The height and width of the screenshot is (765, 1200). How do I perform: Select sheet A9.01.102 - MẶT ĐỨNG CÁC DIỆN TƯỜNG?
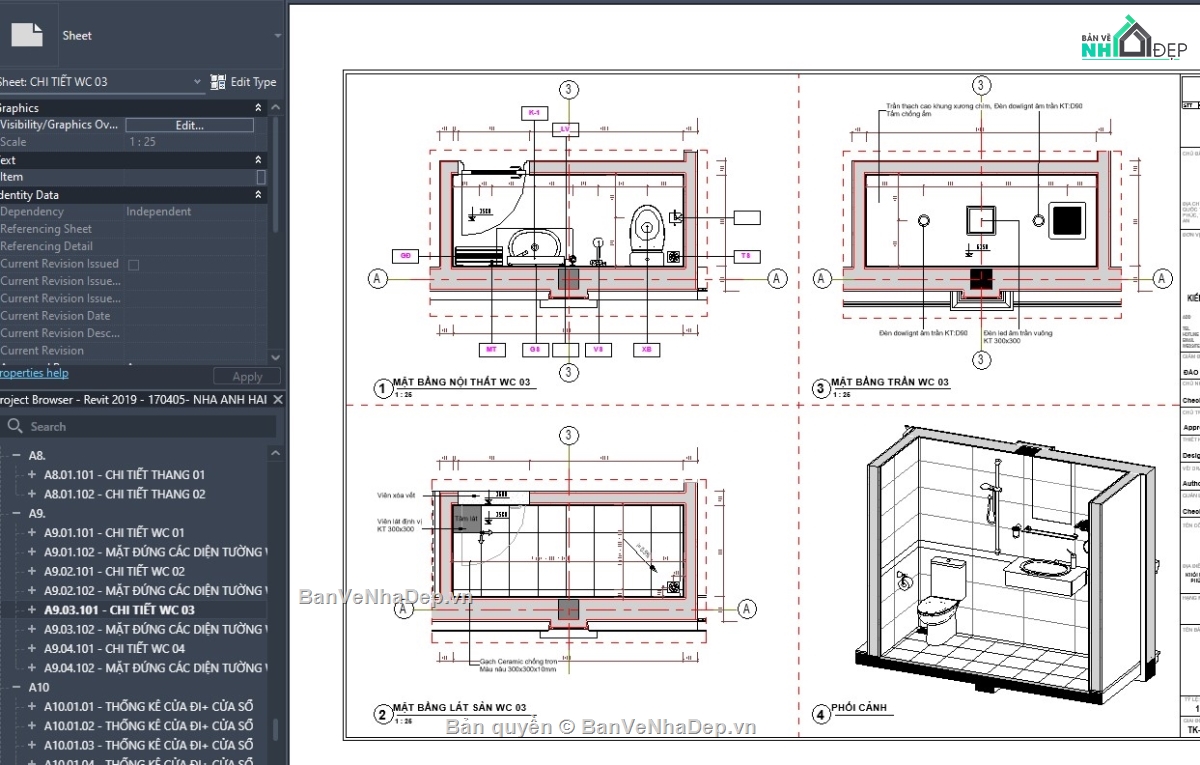click(156, 552)
